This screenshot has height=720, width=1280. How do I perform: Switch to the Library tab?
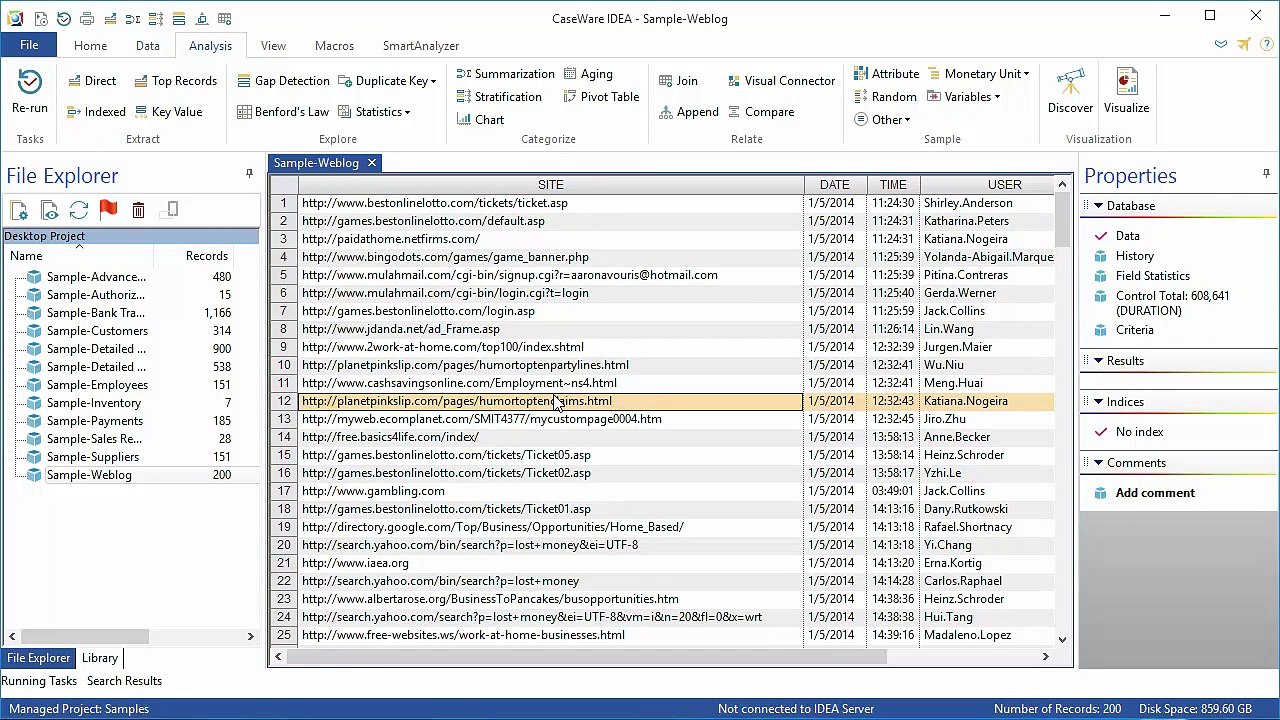(x=100, y=658)
